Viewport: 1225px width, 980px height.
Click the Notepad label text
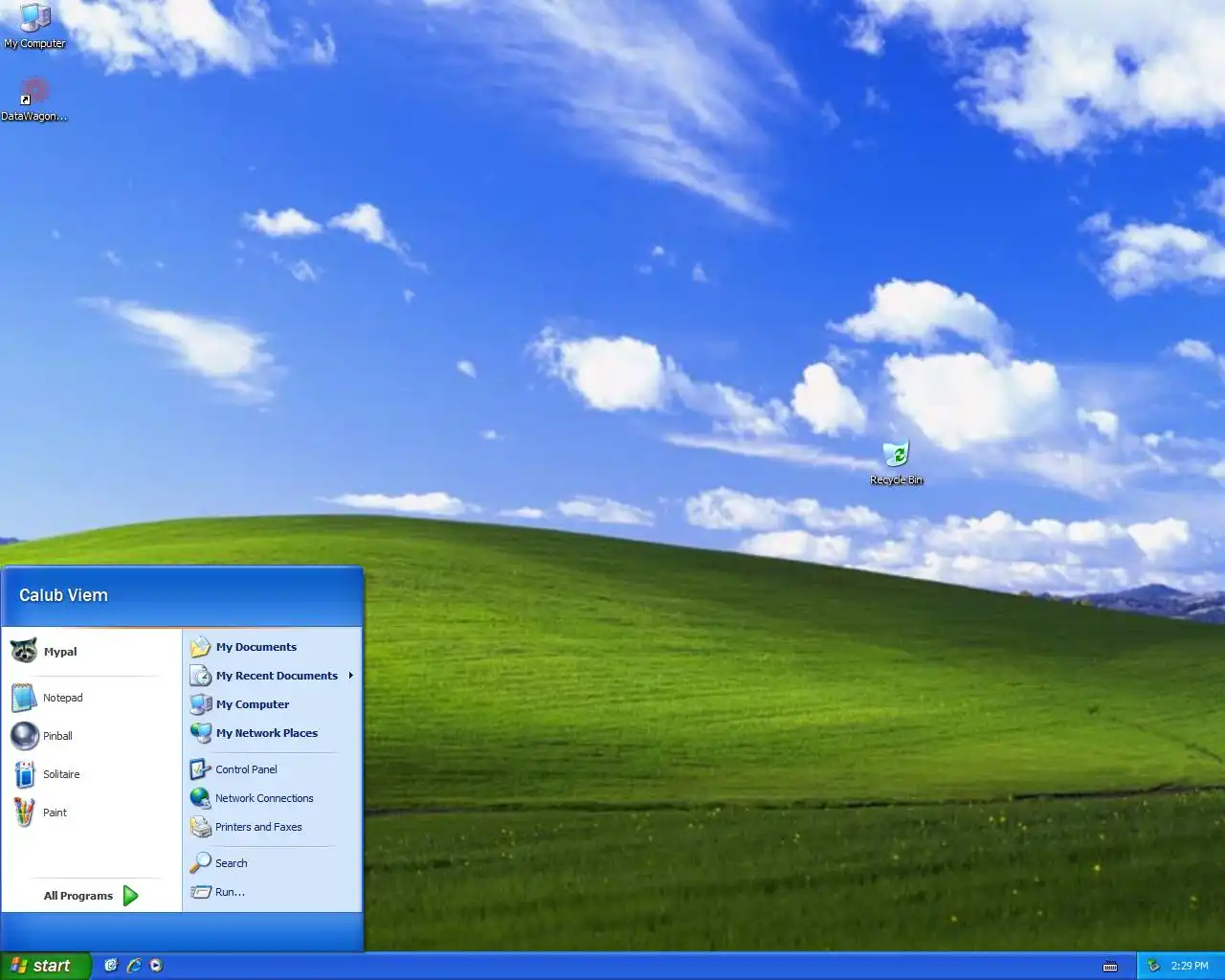[63, 698]
